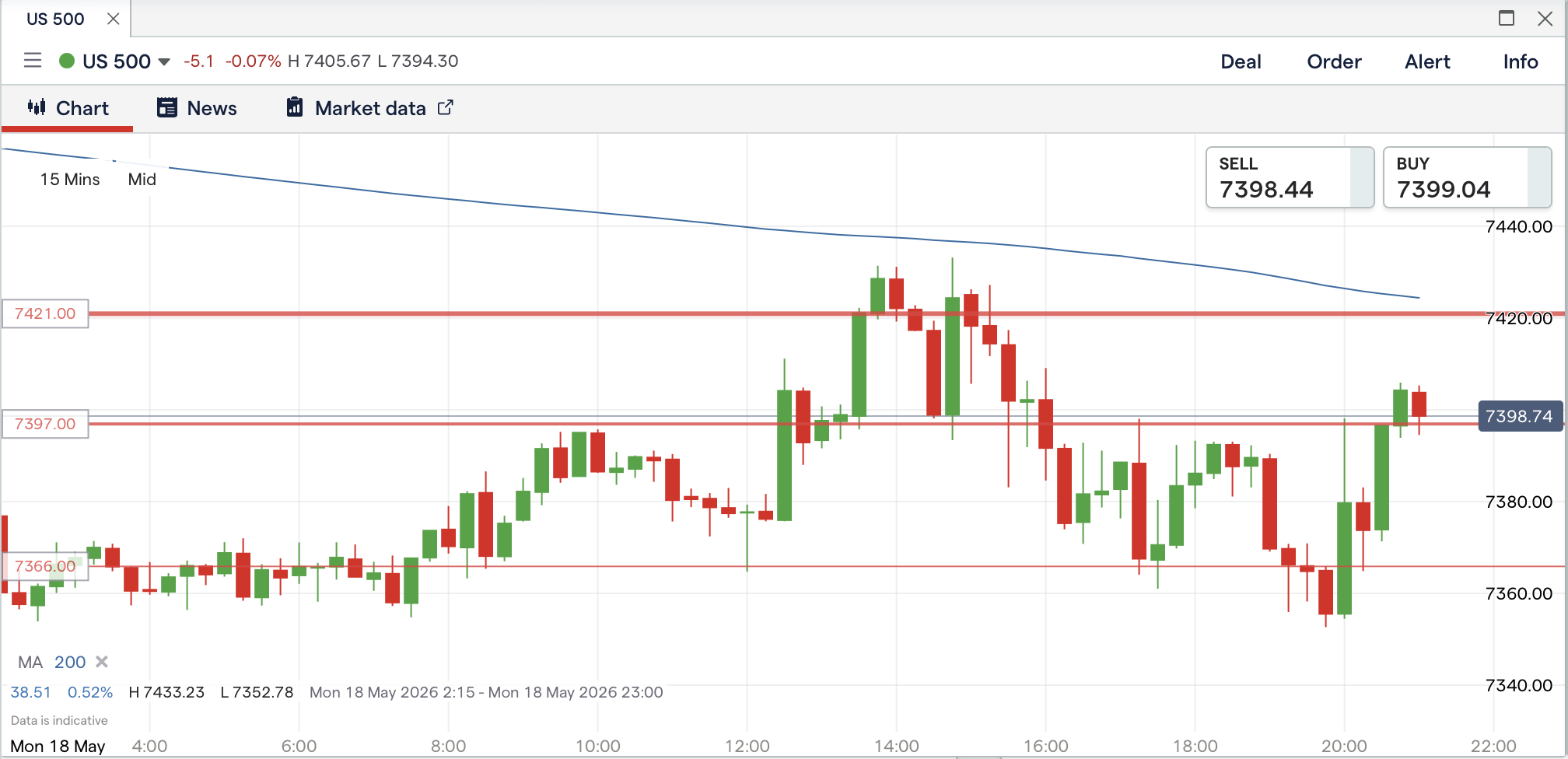This screenshot has width=1568, height=759.
Task: Close the US 500 tab
Action: (114, 19)
